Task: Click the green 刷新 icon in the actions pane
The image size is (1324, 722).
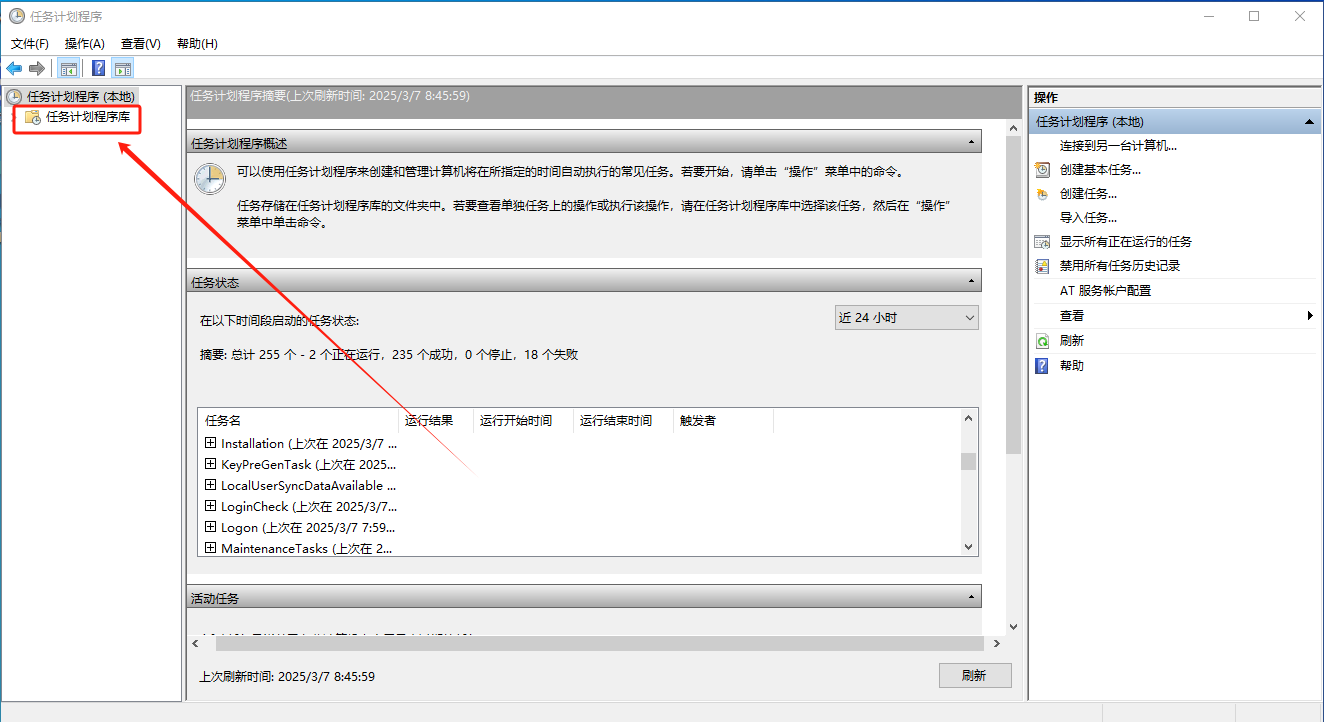Action: [1042, 341]
